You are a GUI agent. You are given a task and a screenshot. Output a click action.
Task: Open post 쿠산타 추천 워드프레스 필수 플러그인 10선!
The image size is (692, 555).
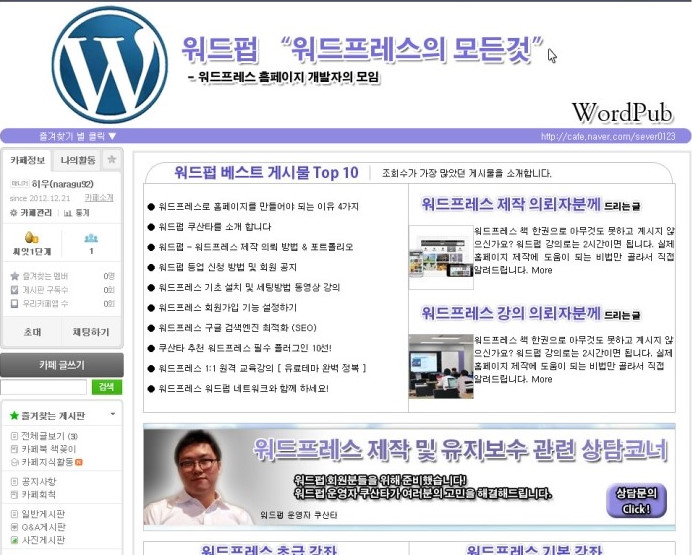click(245, 348)
